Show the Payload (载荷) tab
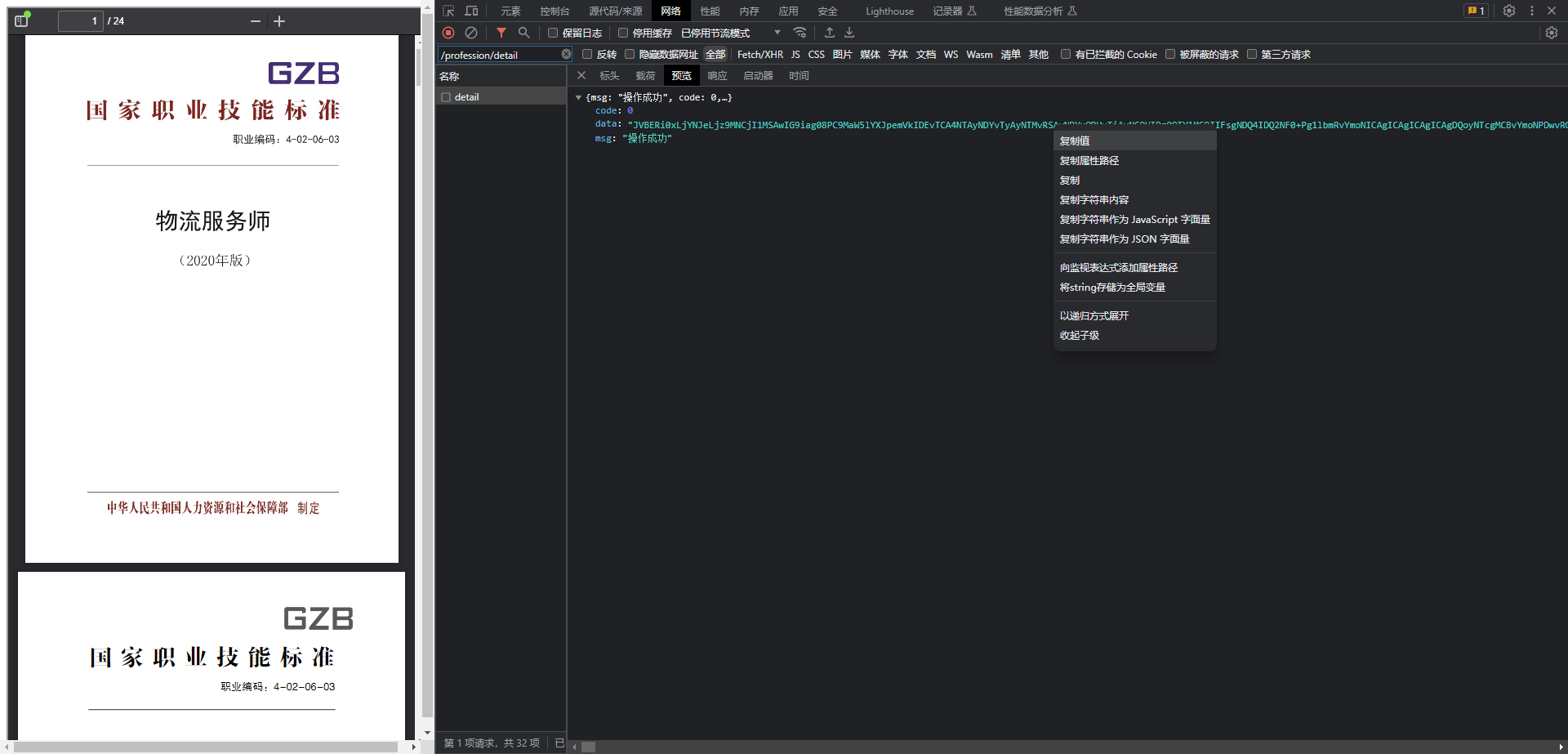The width and height of the screenshot is (1568, 754). click(645, 75)
